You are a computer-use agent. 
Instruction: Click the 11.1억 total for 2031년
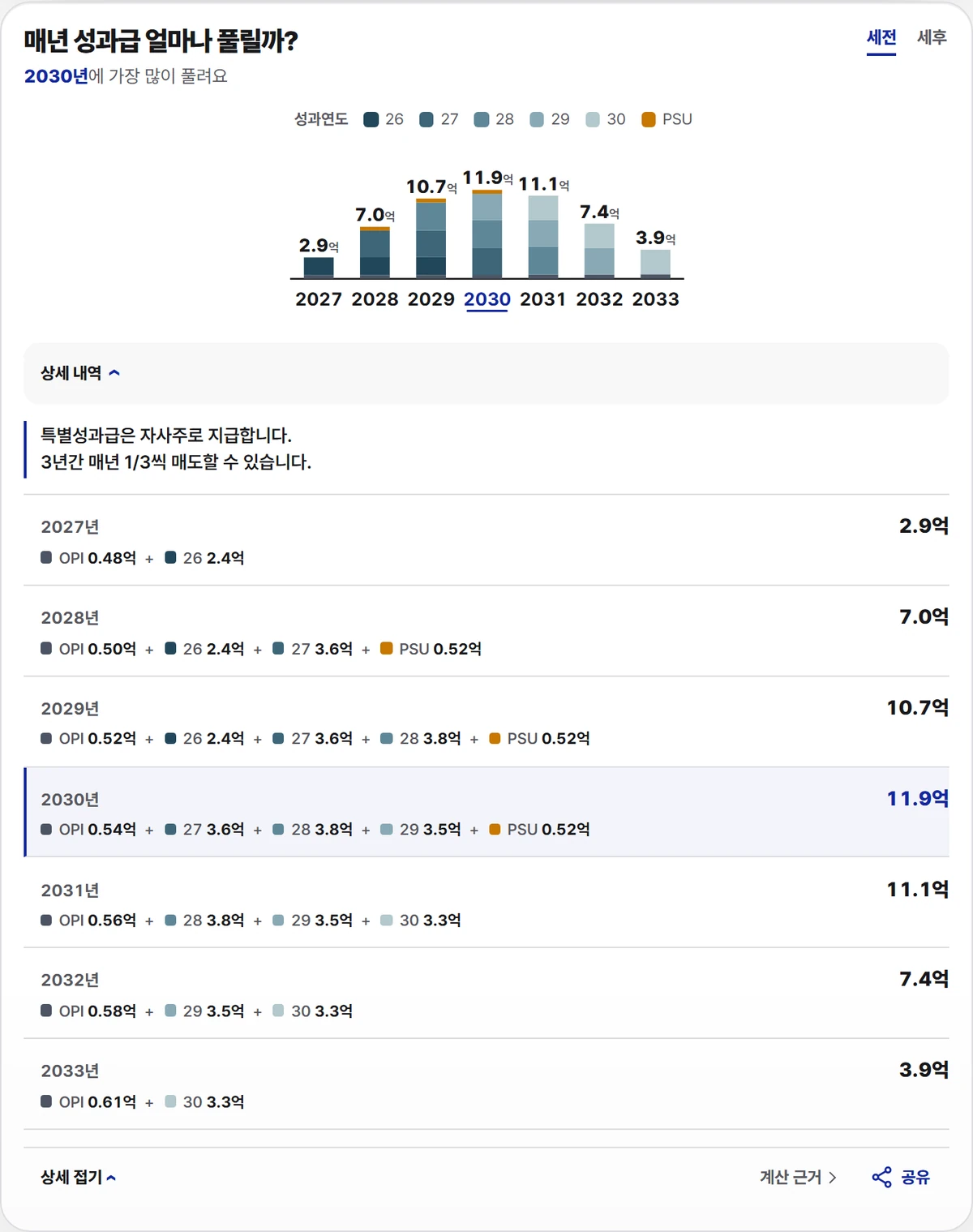click(917, 889)
